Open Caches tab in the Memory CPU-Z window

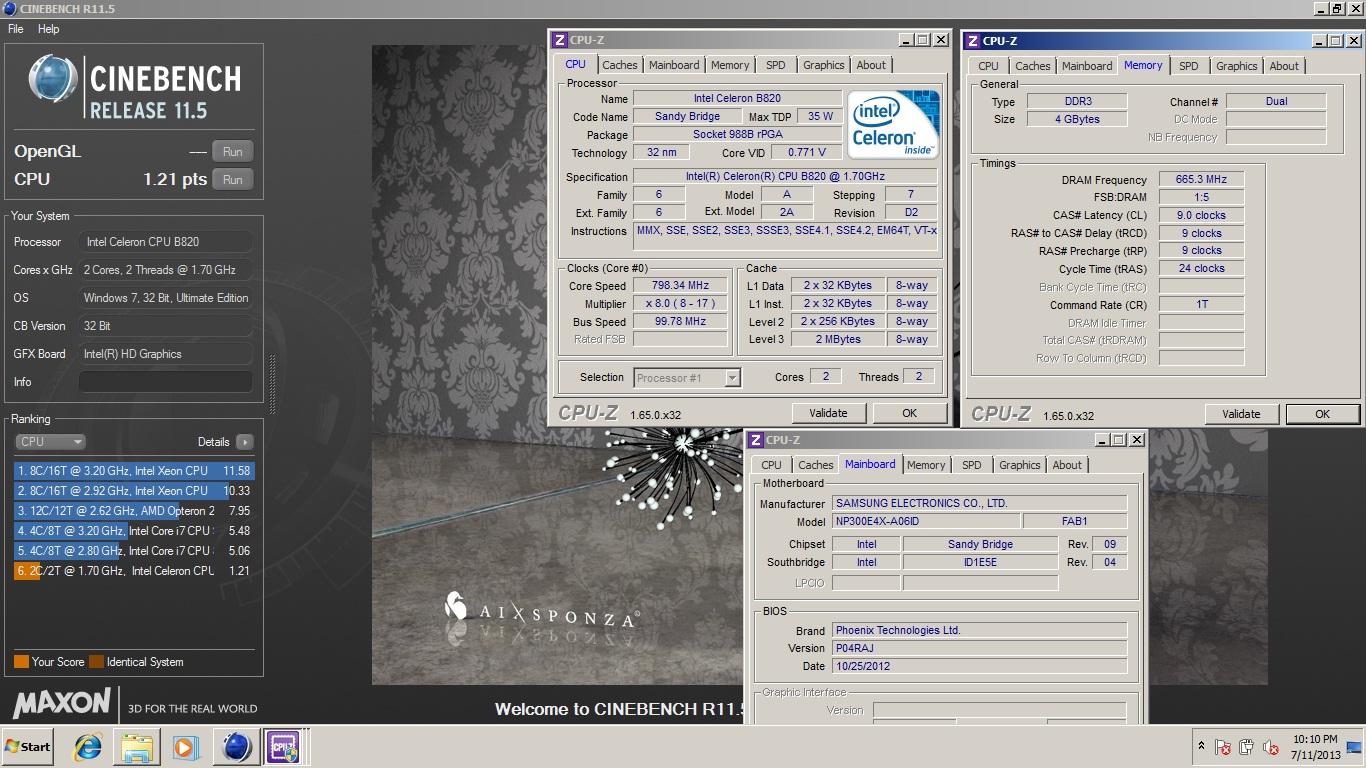pos(1033,66)
